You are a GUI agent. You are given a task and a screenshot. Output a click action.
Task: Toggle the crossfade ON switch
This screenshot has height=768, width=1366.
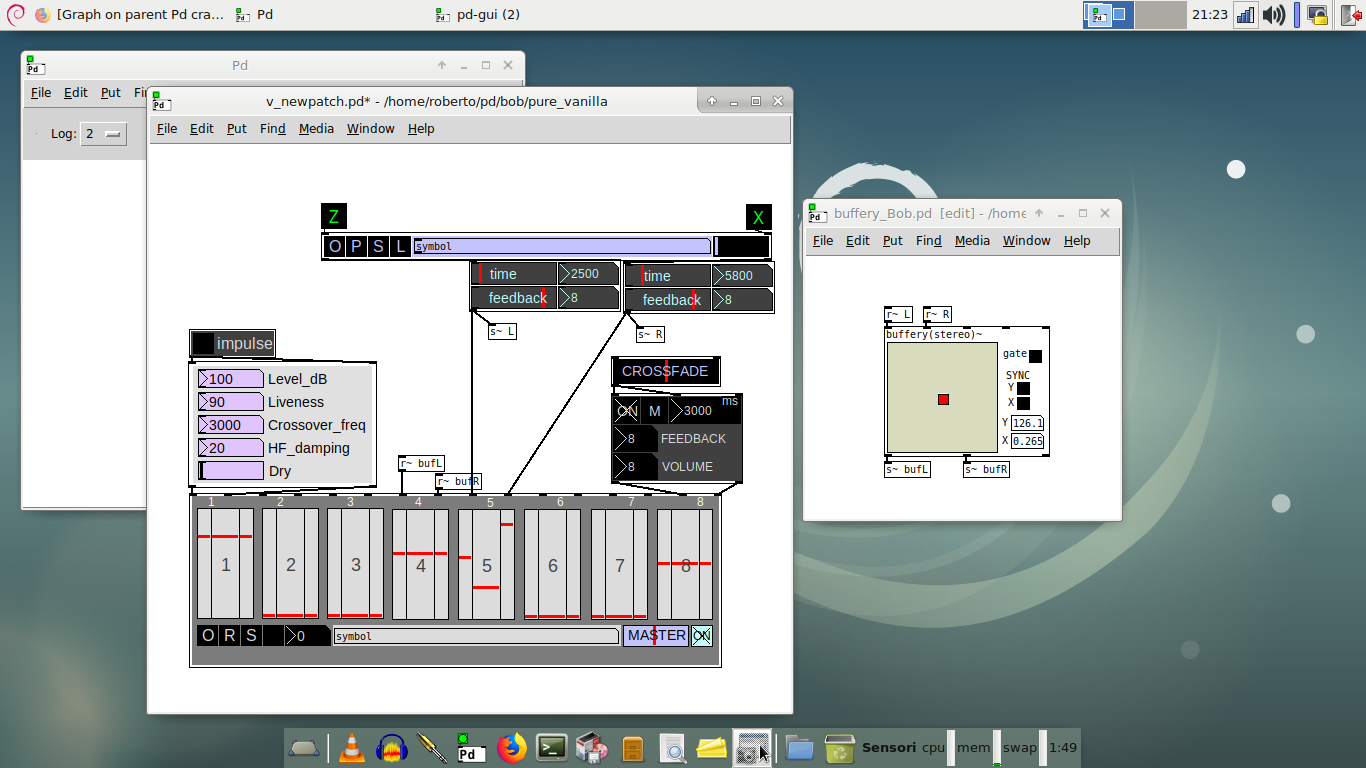(627, 411)
